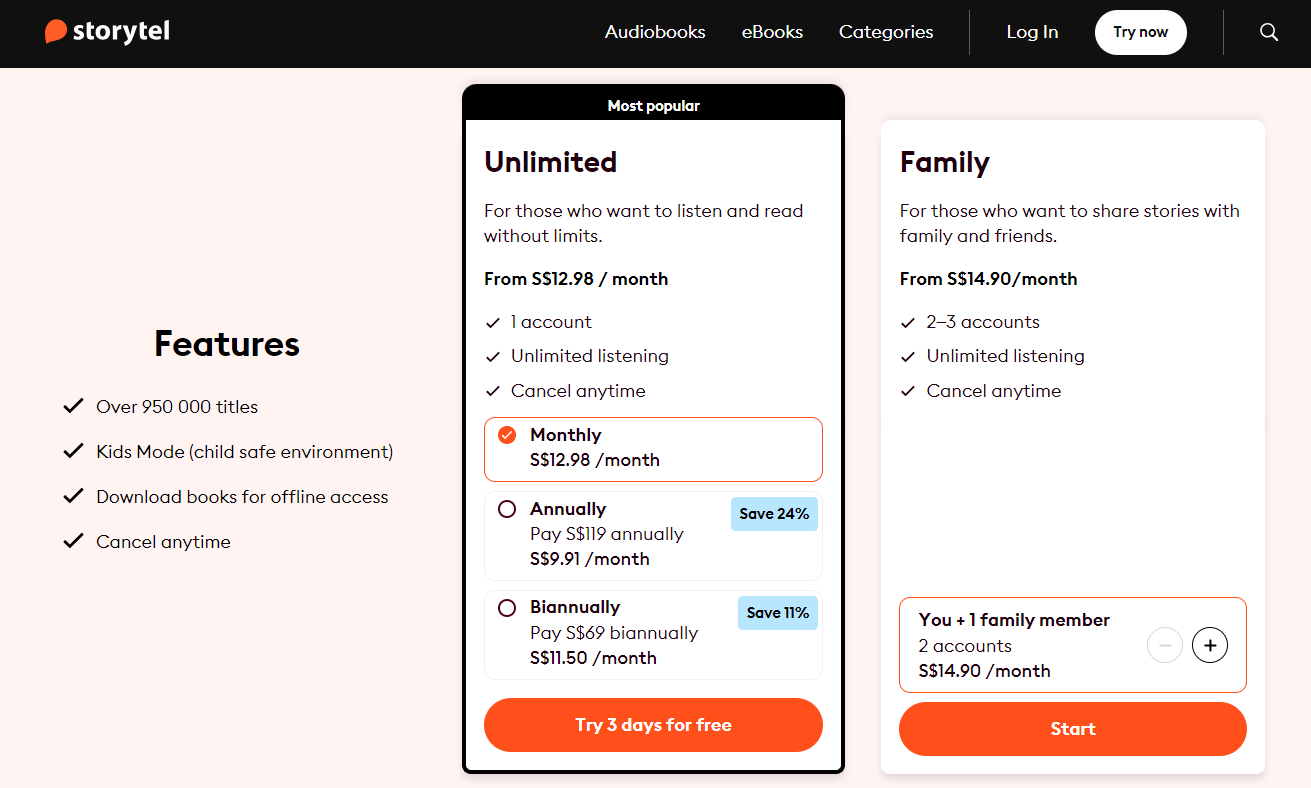Screen dimensions: 1311x788
Task: Click 'S$9.91 /month' price
Action: coord(590,559)
